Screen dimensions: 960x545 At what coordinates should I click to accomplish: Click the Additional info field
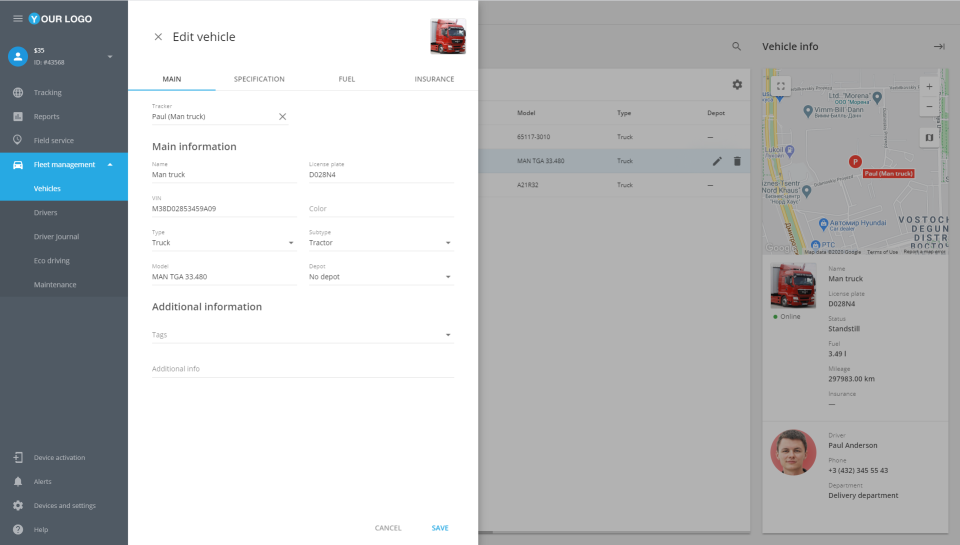[x=303, y=369]
